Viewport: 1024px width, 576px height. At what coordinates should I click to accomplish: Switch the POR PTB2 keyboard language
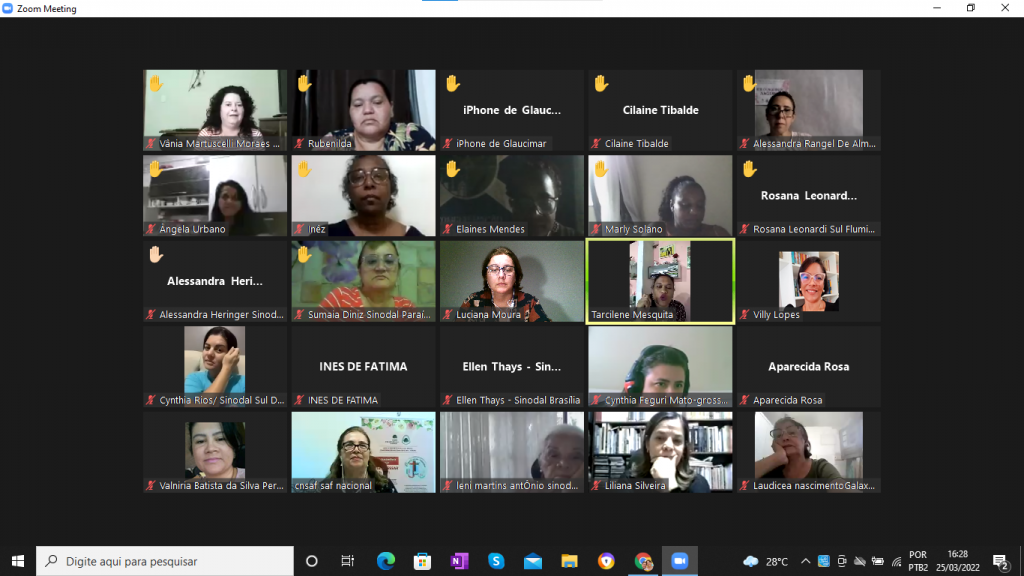(x=918, y=561)
